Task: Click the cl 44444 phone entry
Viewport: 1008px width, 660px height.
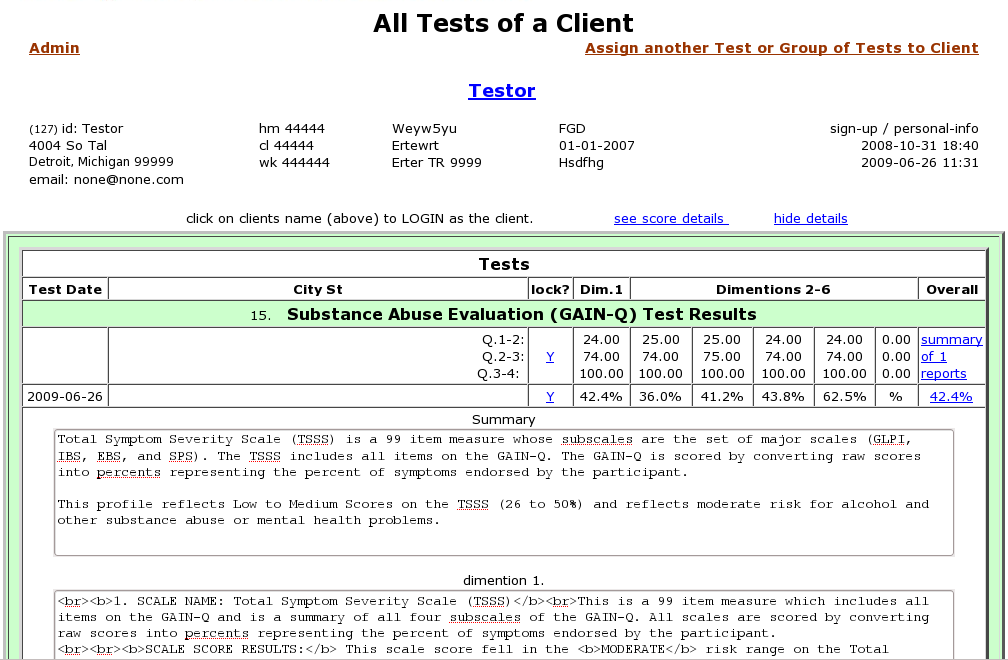Action: [286, 146]
